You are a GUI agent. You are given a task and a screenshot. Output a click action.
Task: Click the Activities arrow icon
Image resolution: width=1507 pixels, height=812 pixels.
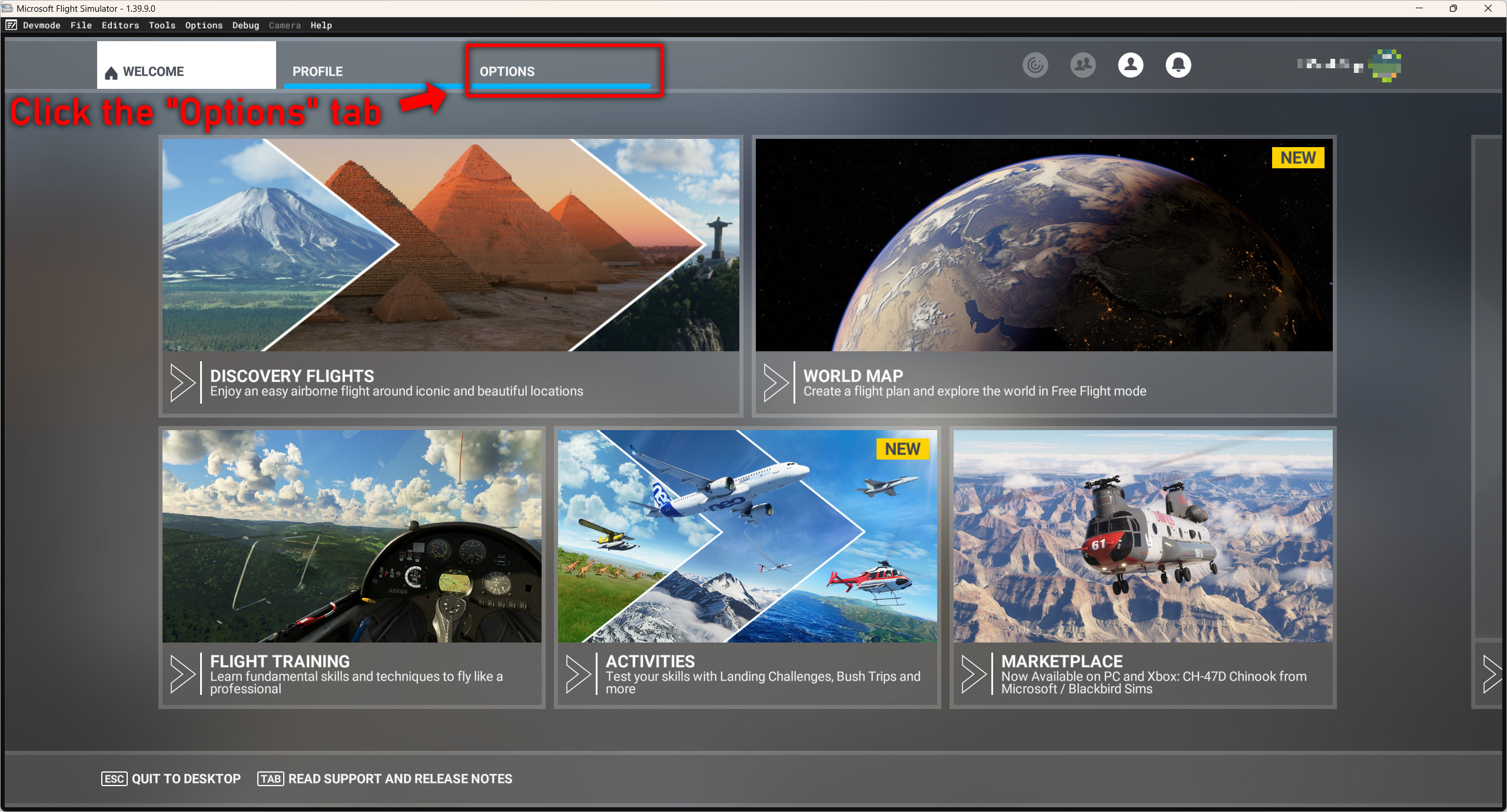pyautogui.click(x=578, y=674)
